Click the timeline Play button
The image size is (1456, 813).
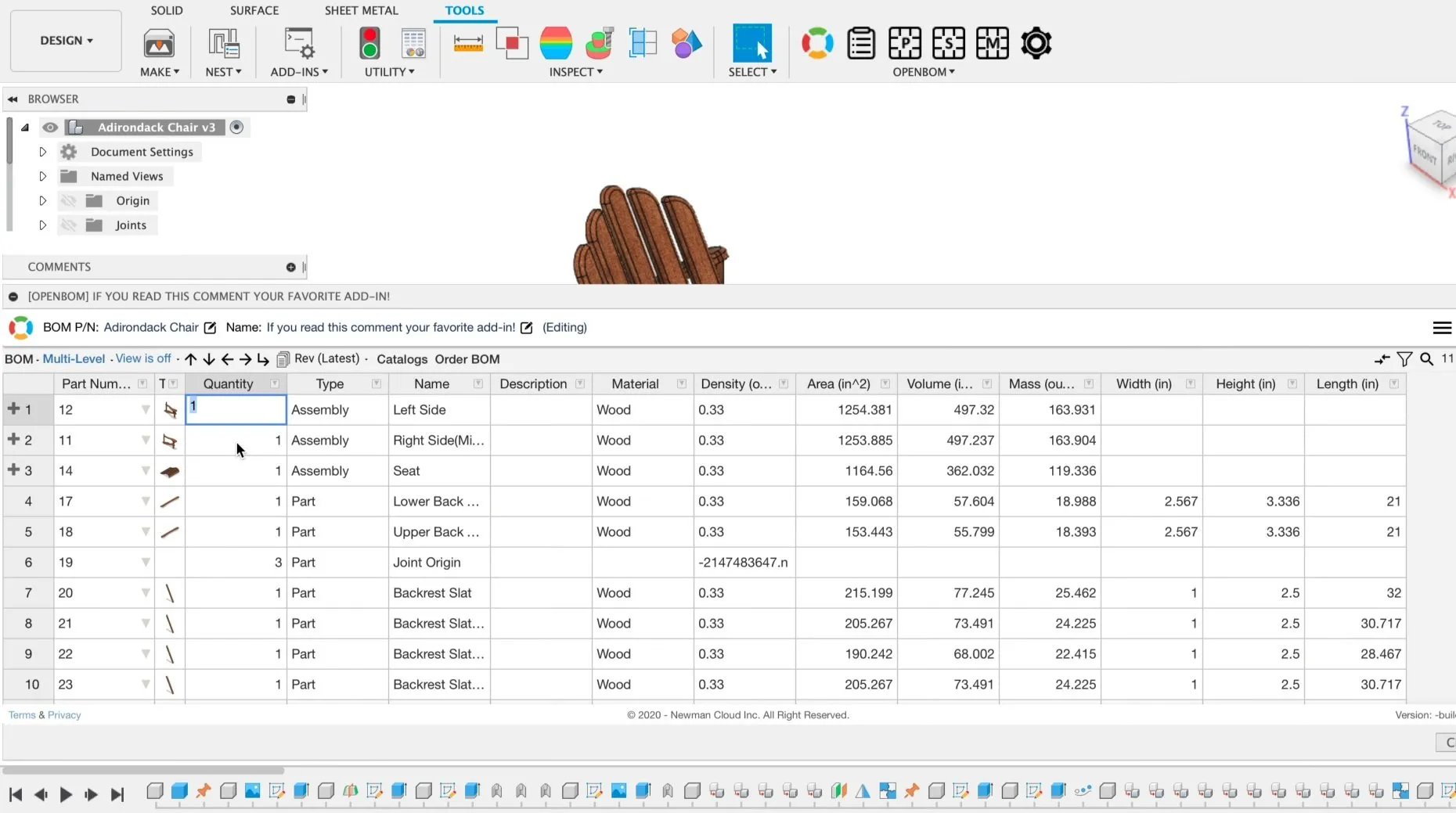point(66,795)
